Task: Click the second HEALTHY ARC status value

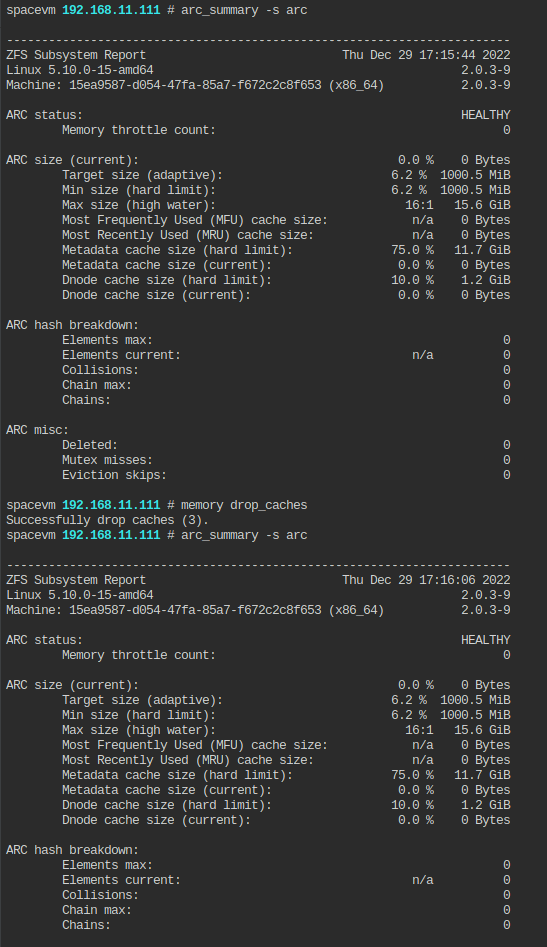Action: [x=485, y=640]
